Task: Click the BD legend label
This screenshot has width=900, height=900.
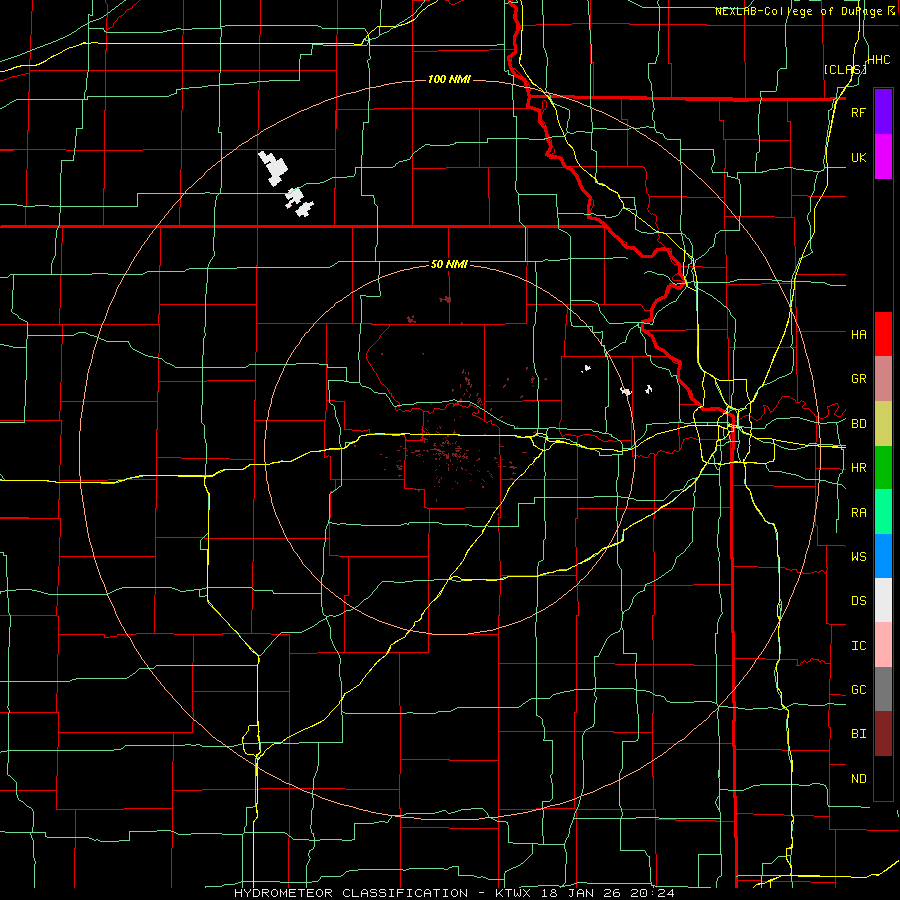Action: click(858, 424)
